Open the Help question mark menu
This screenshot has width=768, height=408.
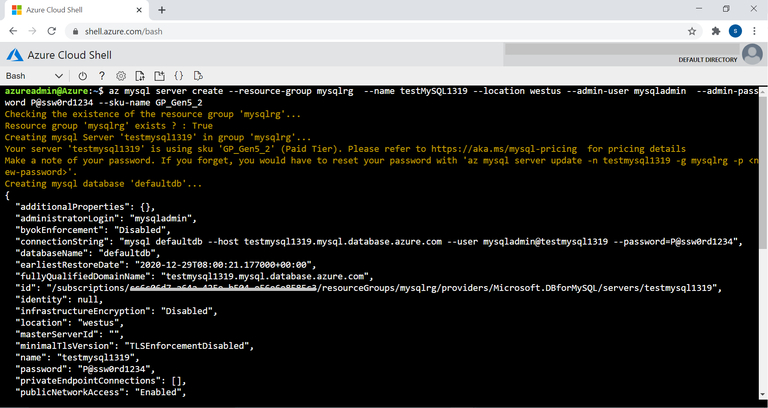(101, 76)
